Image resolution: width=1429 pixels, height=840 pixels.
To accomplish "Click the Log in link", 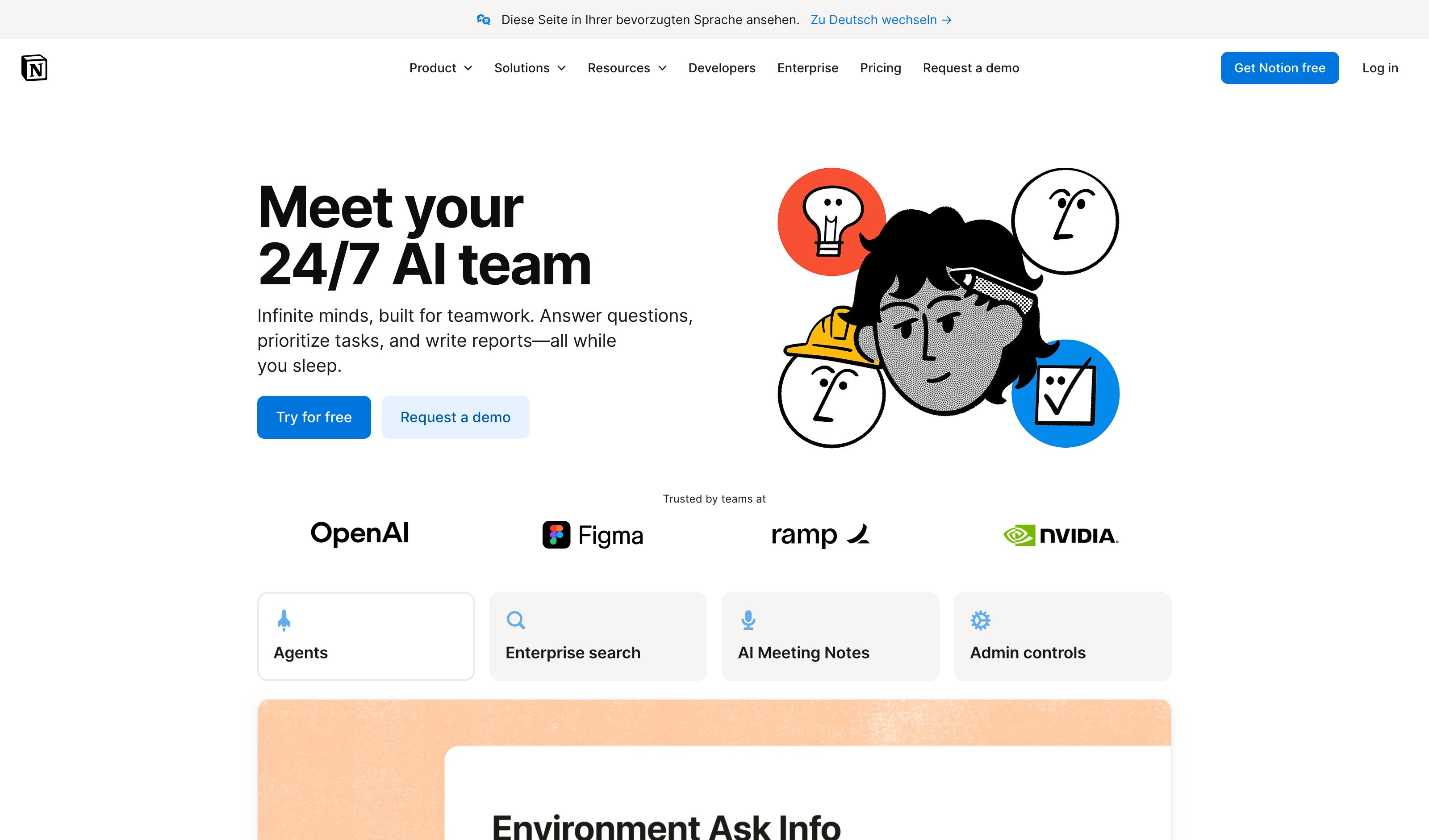I will pos(1380,68).
